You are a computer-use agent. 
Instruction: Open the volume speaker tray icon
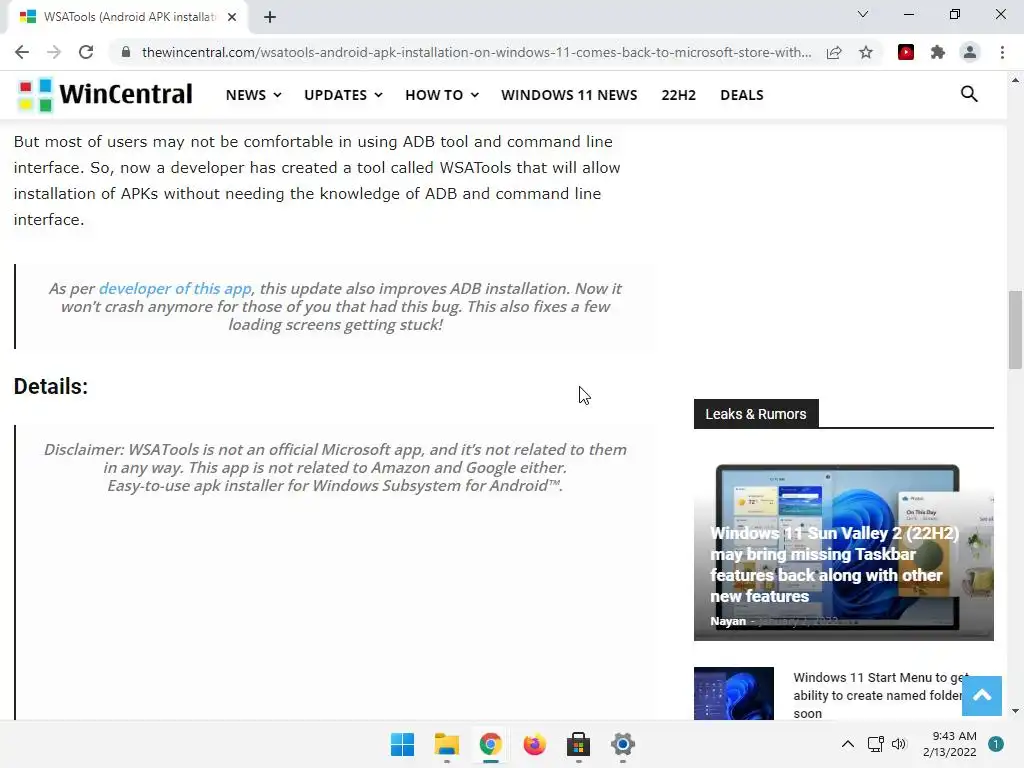pyautogui.click(x=899, y=744)
